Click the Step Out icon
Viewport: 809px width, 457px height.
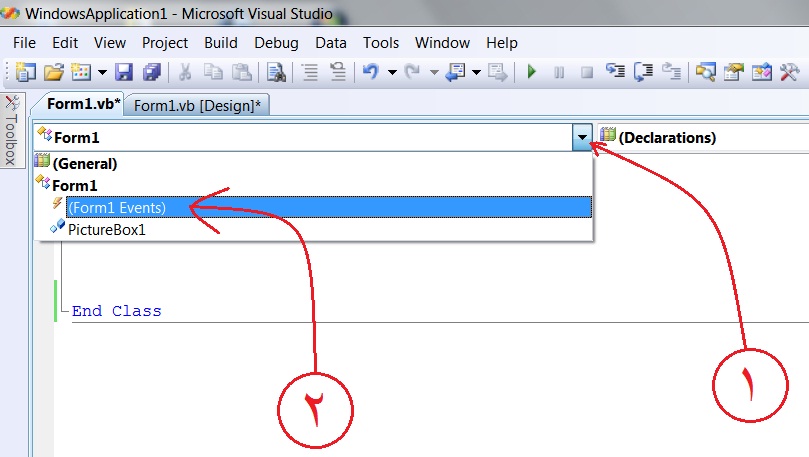pos(672,71)
